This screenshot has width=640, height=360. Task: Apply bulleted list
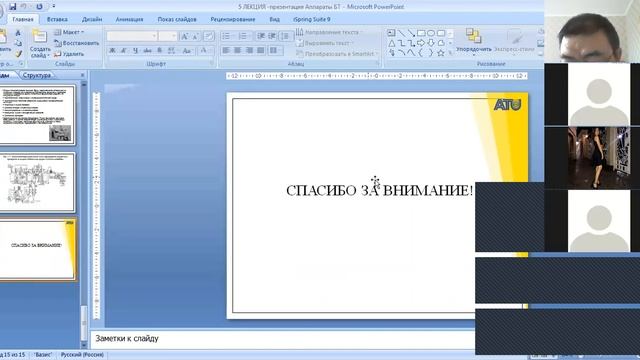coord(227,36)
